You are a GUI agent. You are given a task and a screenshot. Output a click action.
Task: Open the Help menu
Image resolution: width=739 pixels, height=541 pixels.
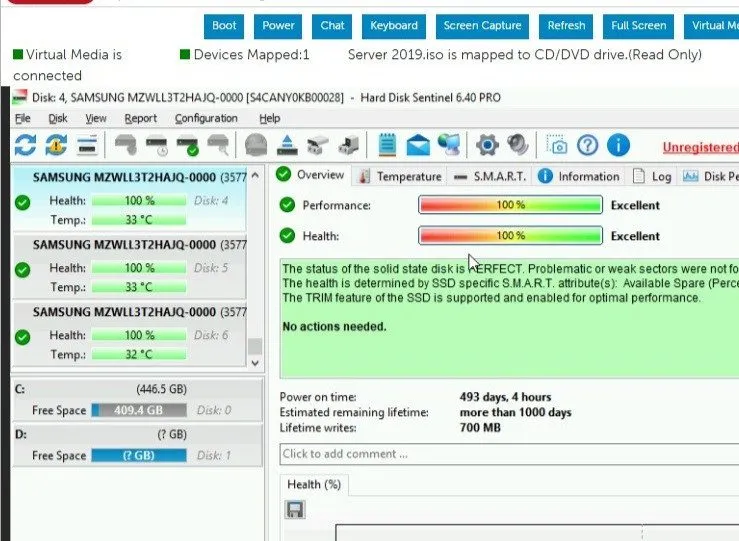click(x=270, y=118)
